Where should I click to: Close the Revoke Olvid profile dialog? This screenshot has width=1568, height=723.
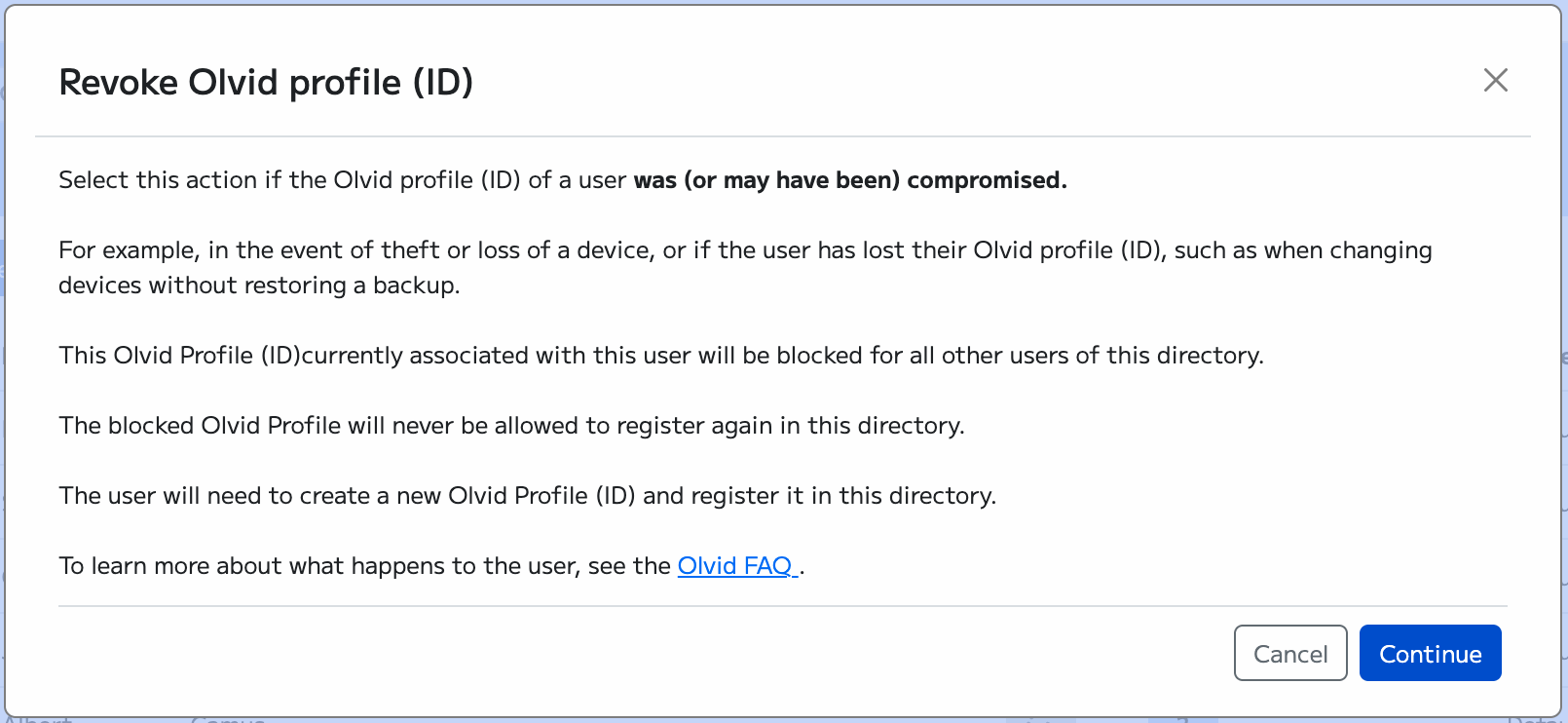click(1495, 80)
